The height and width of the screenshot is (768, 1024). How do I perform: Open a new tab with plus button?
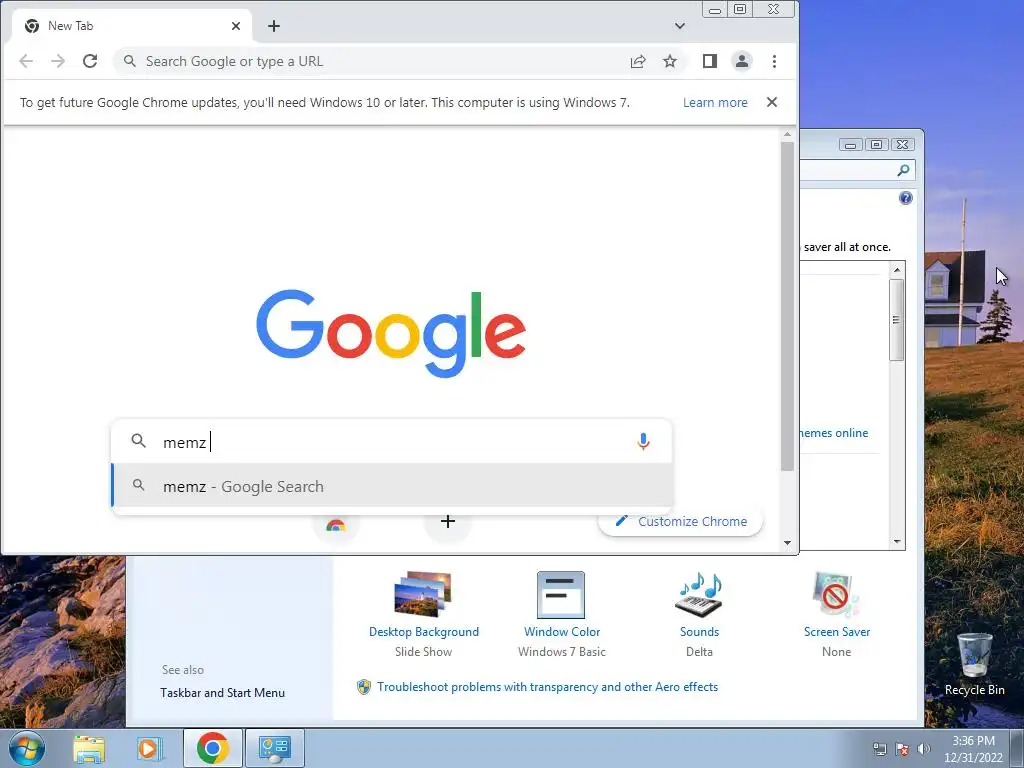pyautogui.click(x=274, y=26)
